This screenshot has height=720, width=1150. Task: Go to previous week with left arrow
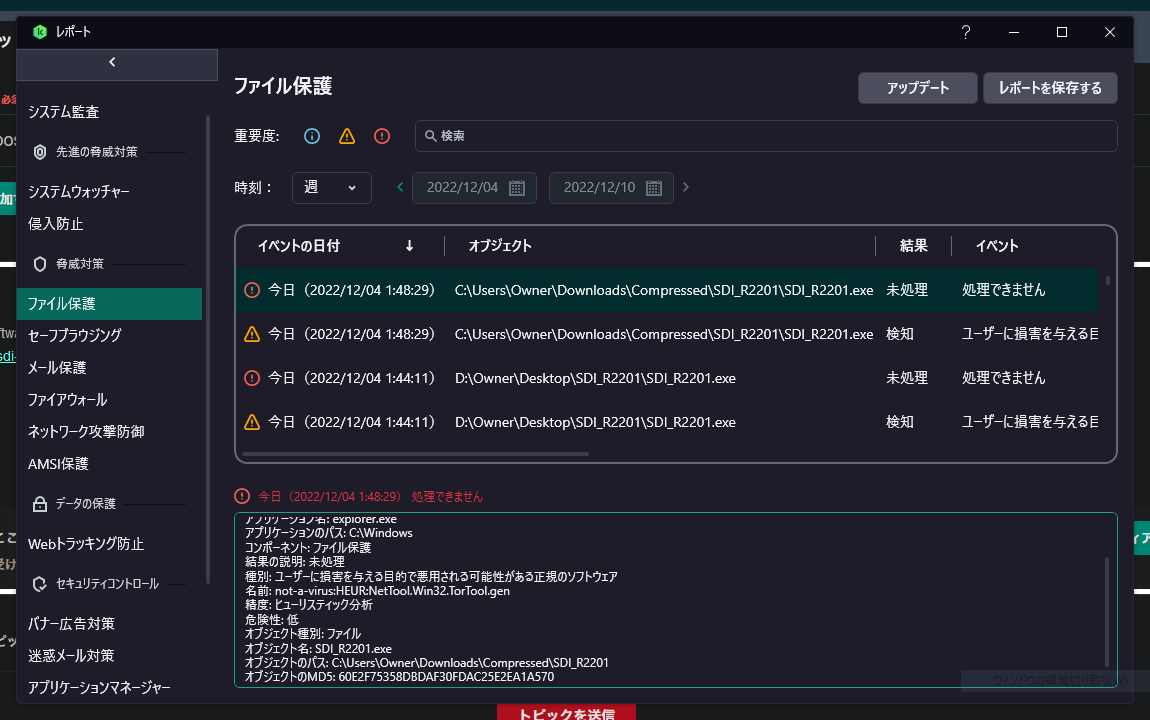pos(400,187)
